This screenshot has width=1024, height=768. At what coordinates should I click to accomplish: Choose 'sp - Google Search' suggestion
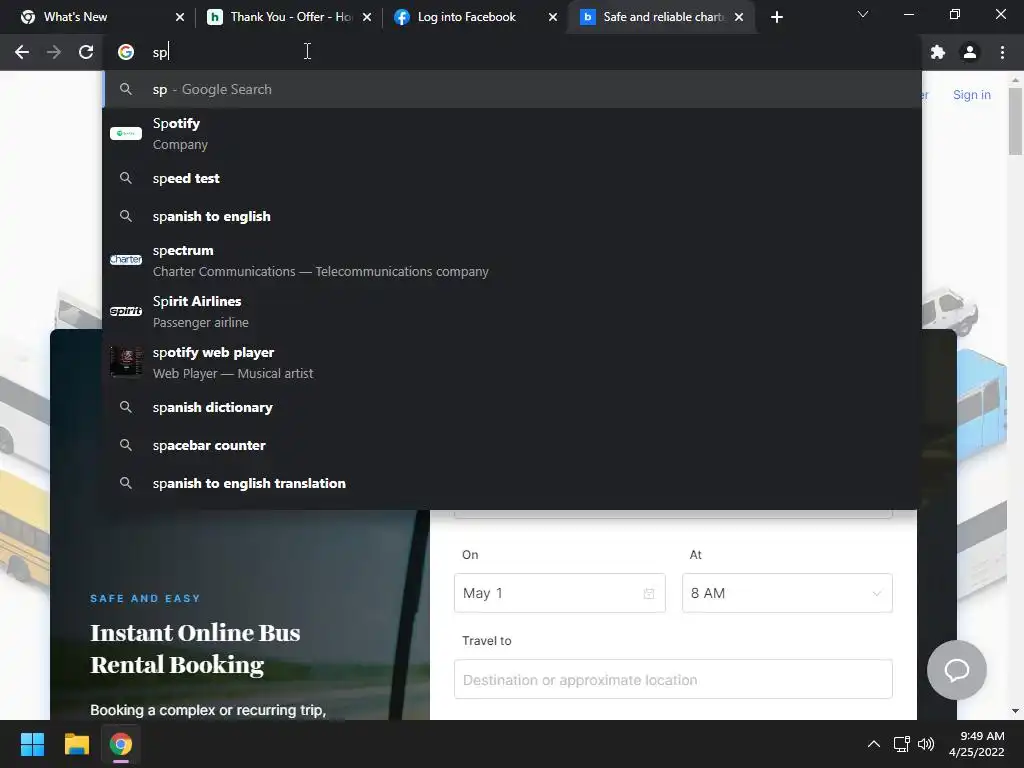pyautogui.click(x=512, y=89)
